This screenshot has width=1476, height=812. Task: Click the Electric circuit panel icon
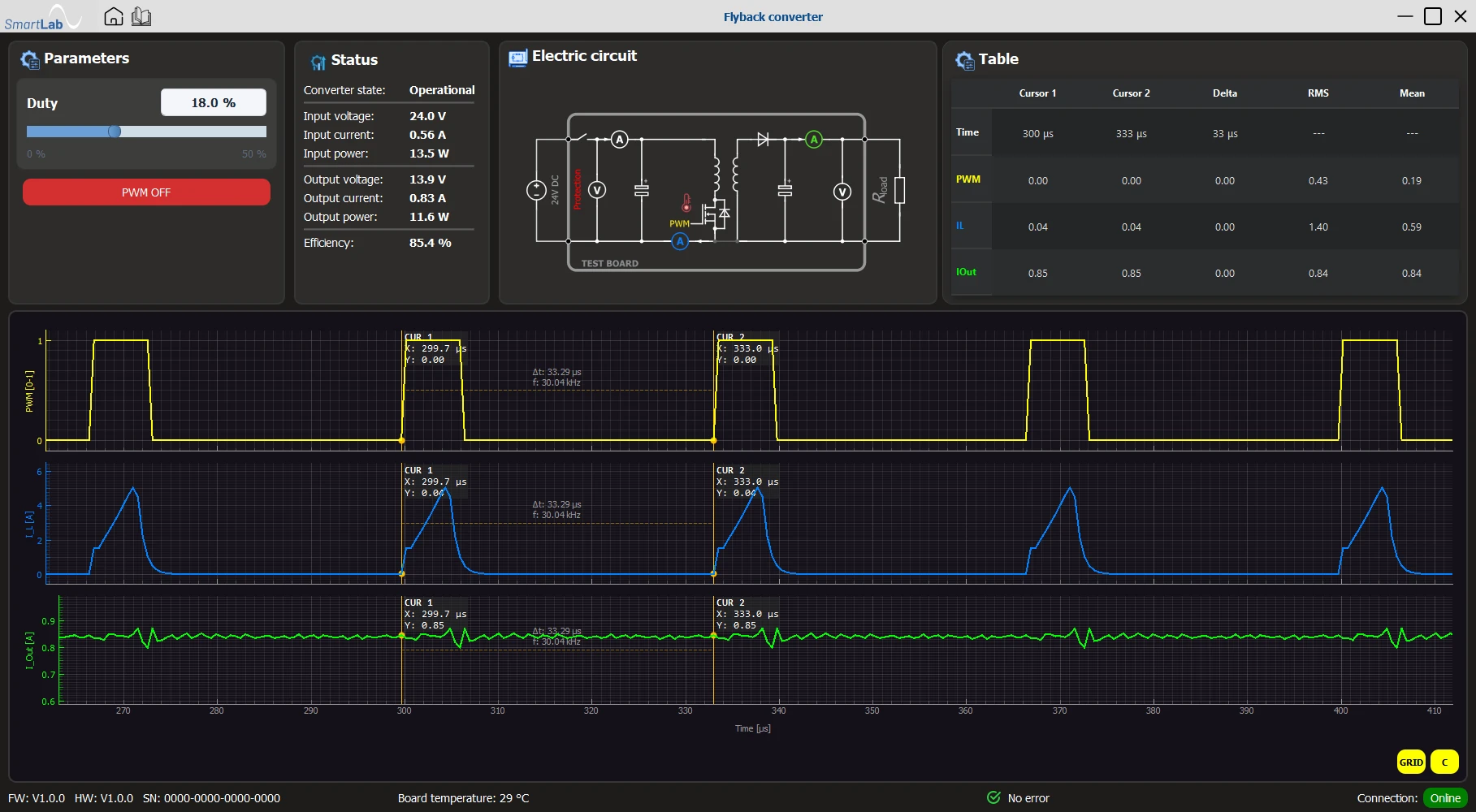(x=517, y=58)
